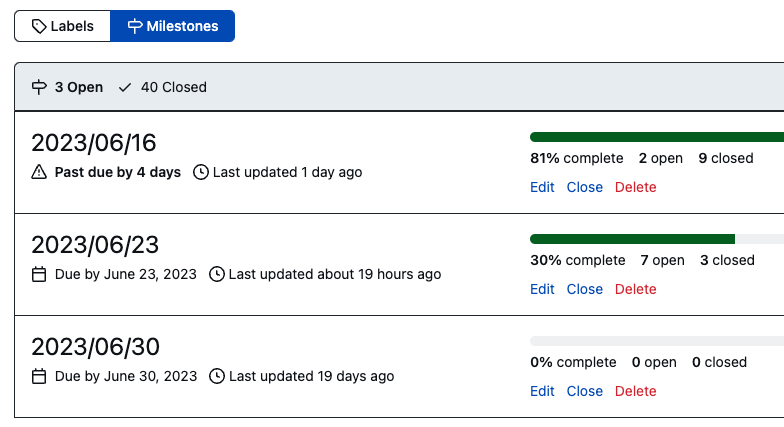Click clock icon next to updated 19 days ago
This screenshot has height=427, width=784.
coord(216,376)
